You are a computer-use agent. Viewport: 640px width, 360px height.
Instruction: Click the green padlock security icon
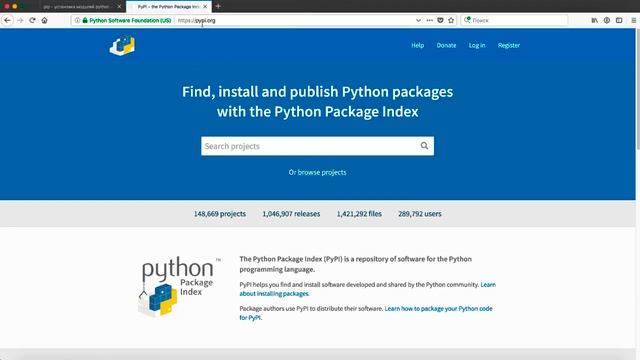[85, 20]
